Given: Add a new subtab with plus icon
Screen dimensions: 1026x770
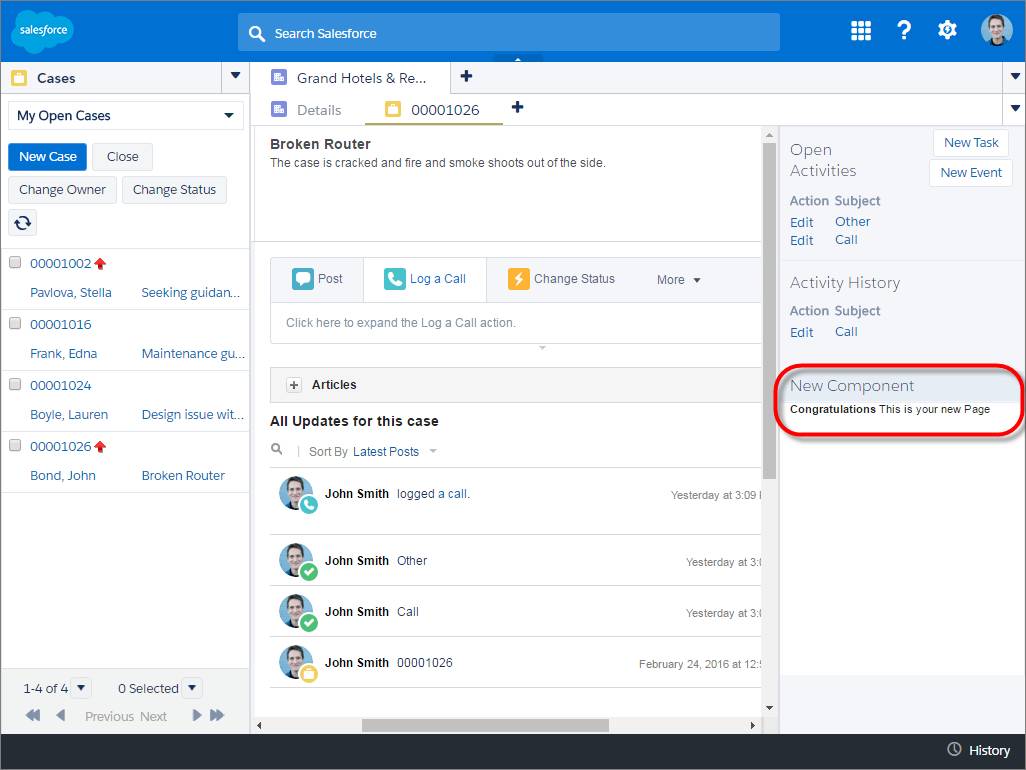Looking at the screenshot, I should tap(517, 107).
